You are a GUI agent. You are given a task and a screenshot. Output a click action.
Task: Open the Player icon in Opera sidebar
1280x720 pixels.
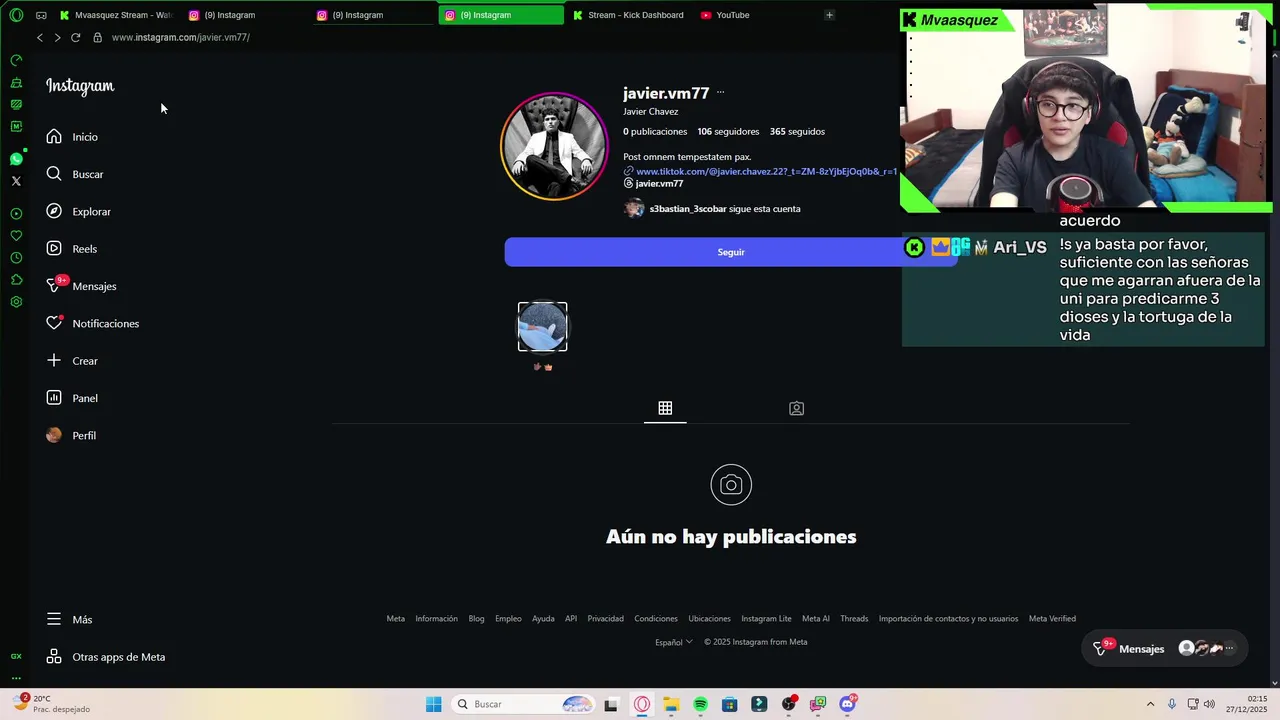16,214
